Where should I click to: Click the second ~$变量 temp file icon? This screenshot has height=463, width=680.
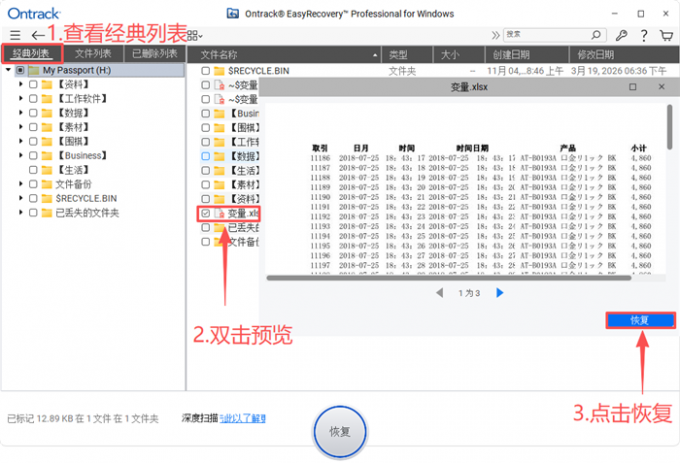[x=219, y=99]
